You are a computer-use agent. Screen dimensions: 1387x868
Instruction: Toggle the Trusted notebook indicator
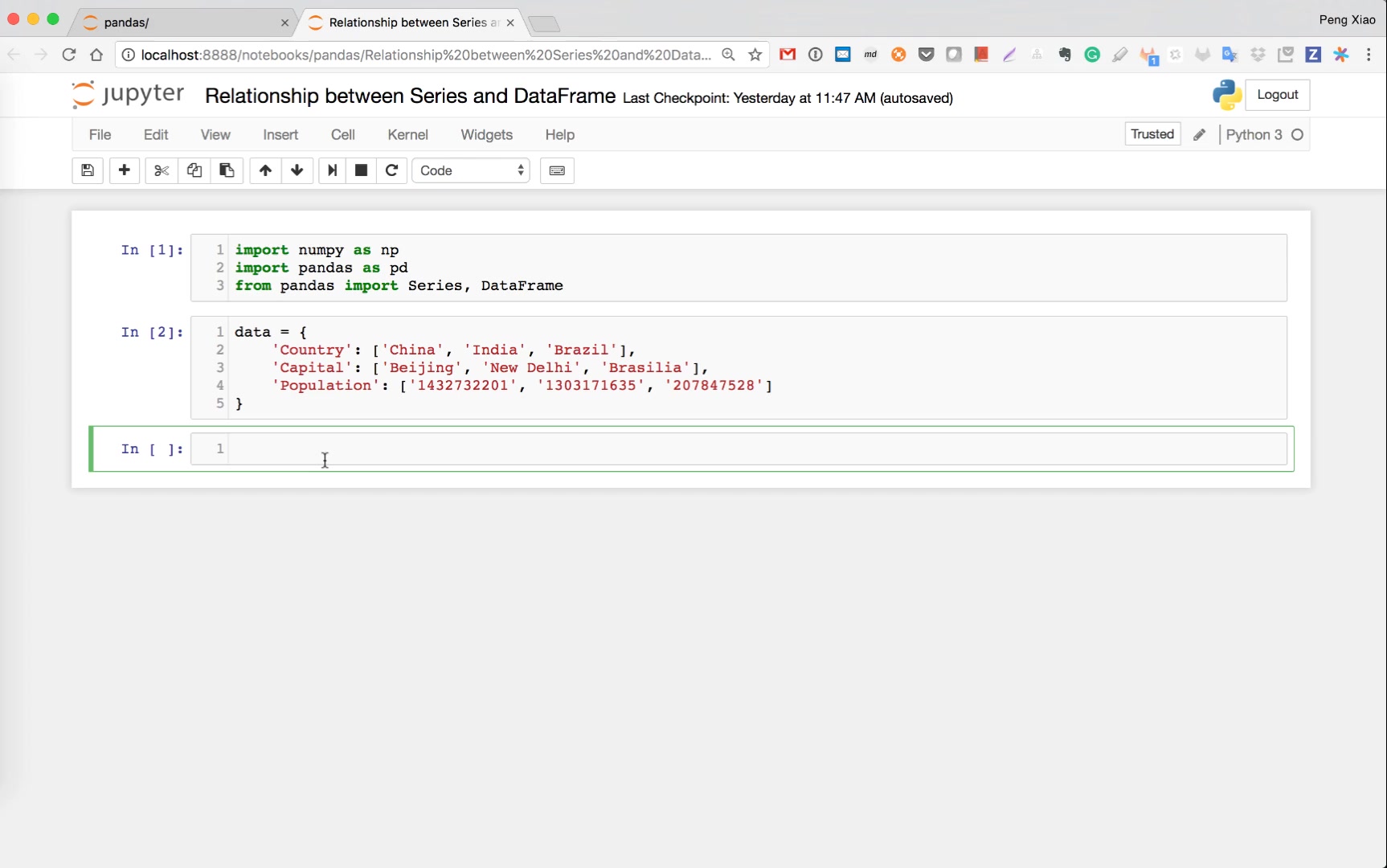point(1152,134)
